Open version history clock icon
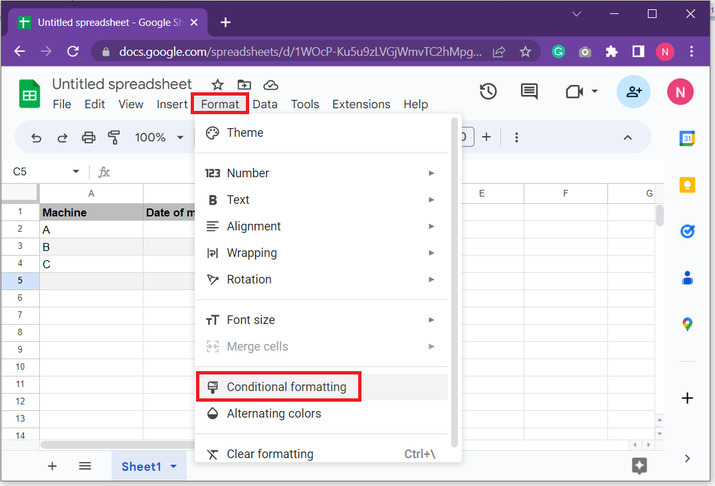Image resolution: width=715 pixels, height=486 pixels. (x=488, y=92)
